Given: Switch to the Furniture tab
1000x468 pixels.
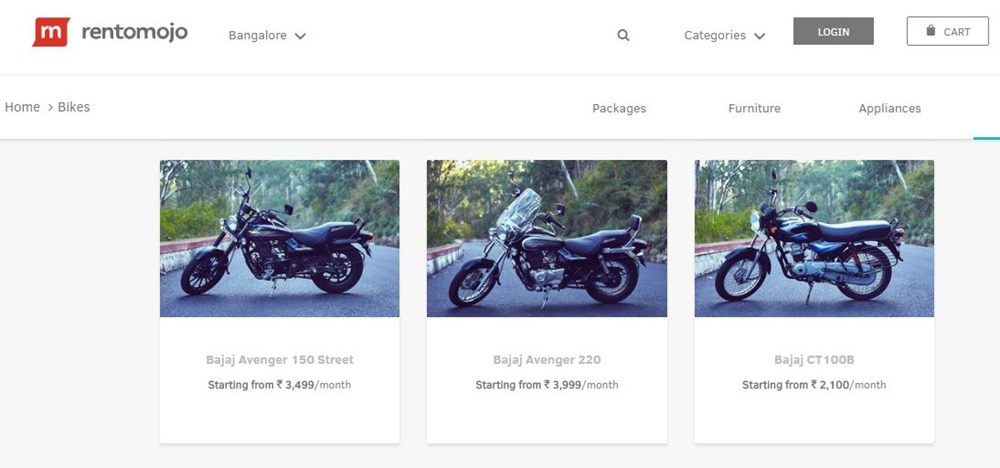Looking at the screenshot, I should (x=754, y=108).
